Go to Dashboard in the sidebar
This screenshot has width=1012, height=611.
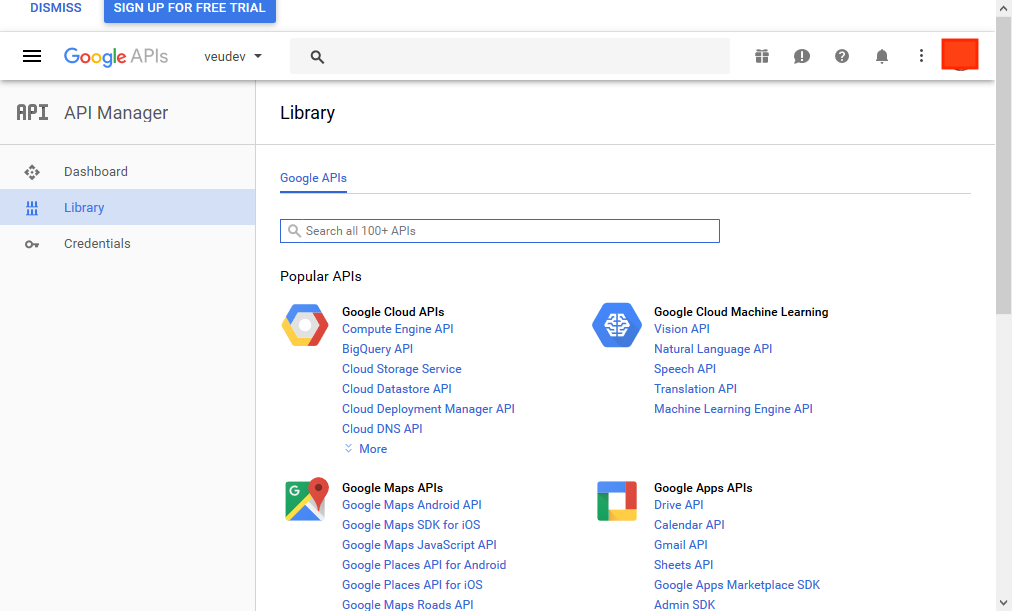(96, 171)
